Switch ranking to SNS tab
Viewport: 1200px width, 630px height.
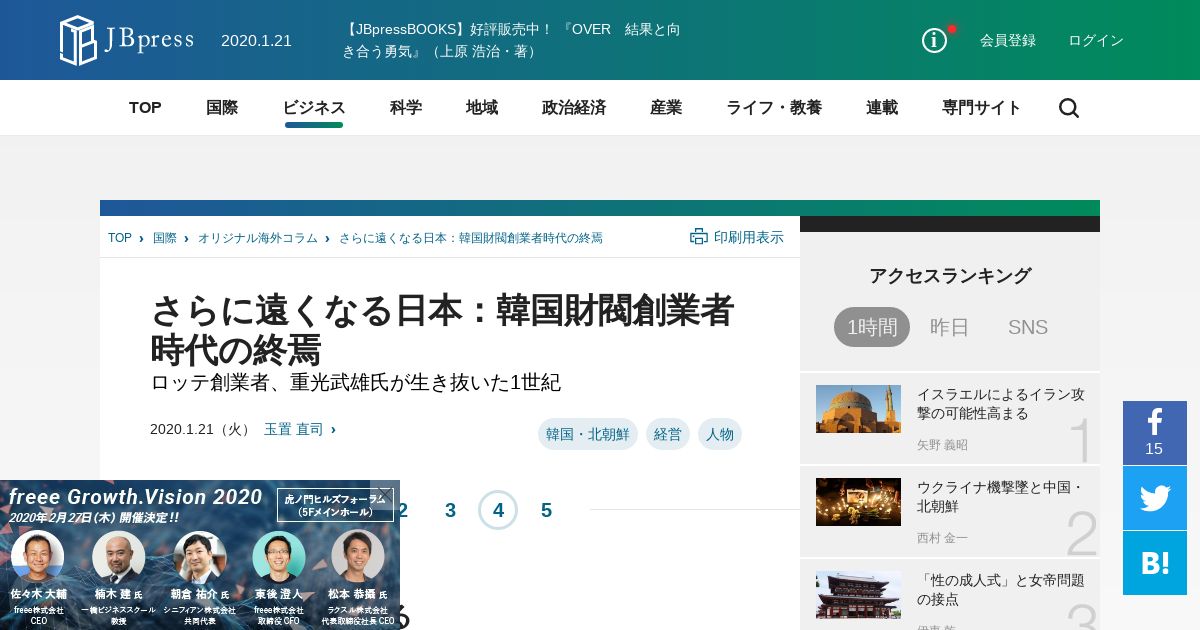(1028, 327)
